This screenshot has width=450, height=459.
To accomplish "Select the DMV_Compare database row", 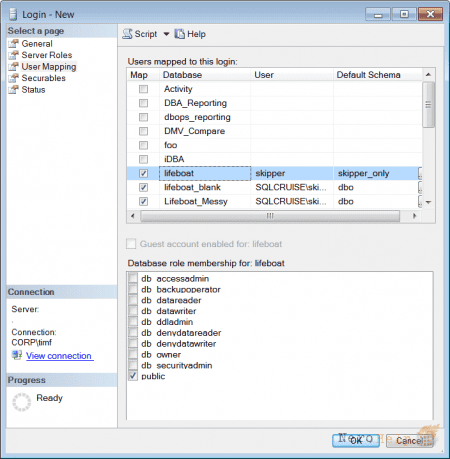I will click(275, 131).
